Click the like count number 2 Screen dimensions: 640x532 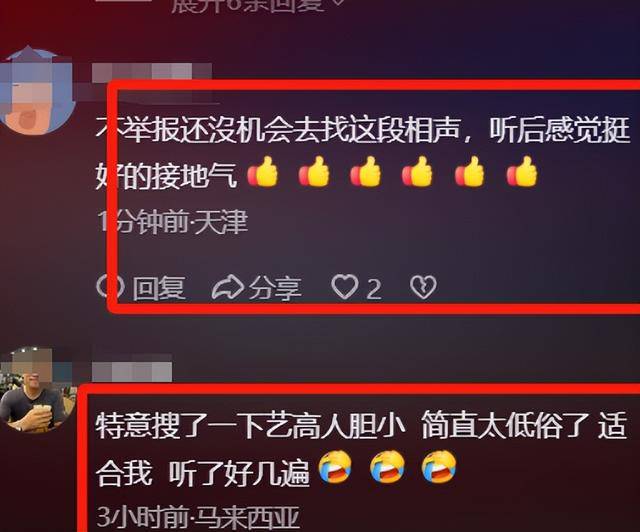tap(374, 289)
